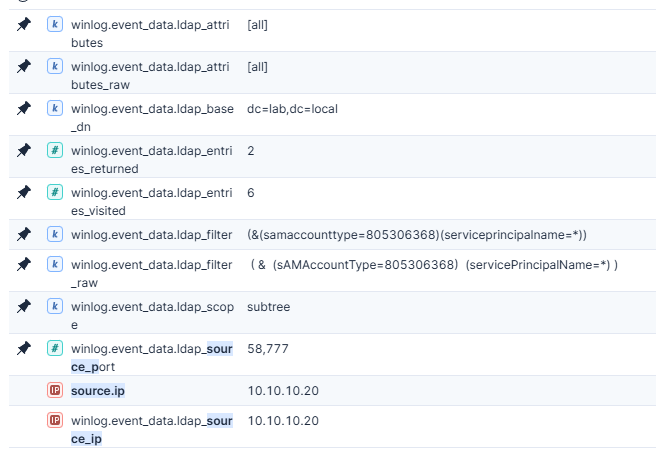The width and height of the screenshot is (656, 466).
Task: Unpin the ldap_filter field row
Action: click(24, 234)
